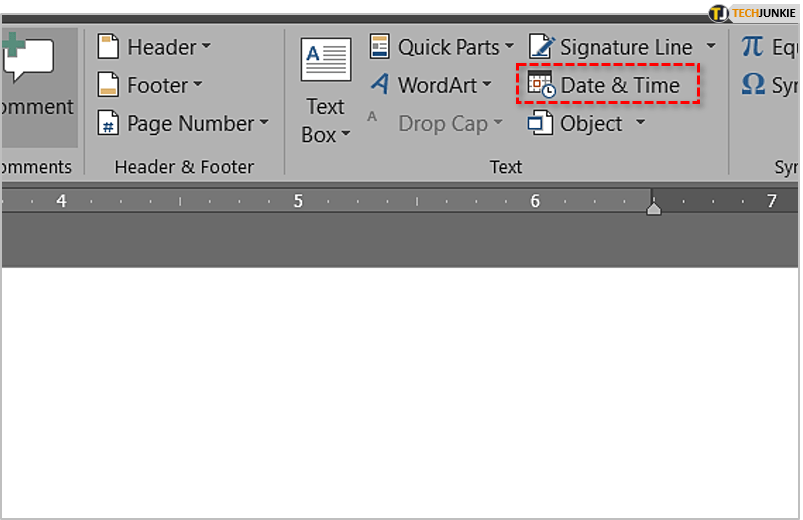Open the dropdown arrow next to Object
The image size is (803, 520).
point(640,124)
